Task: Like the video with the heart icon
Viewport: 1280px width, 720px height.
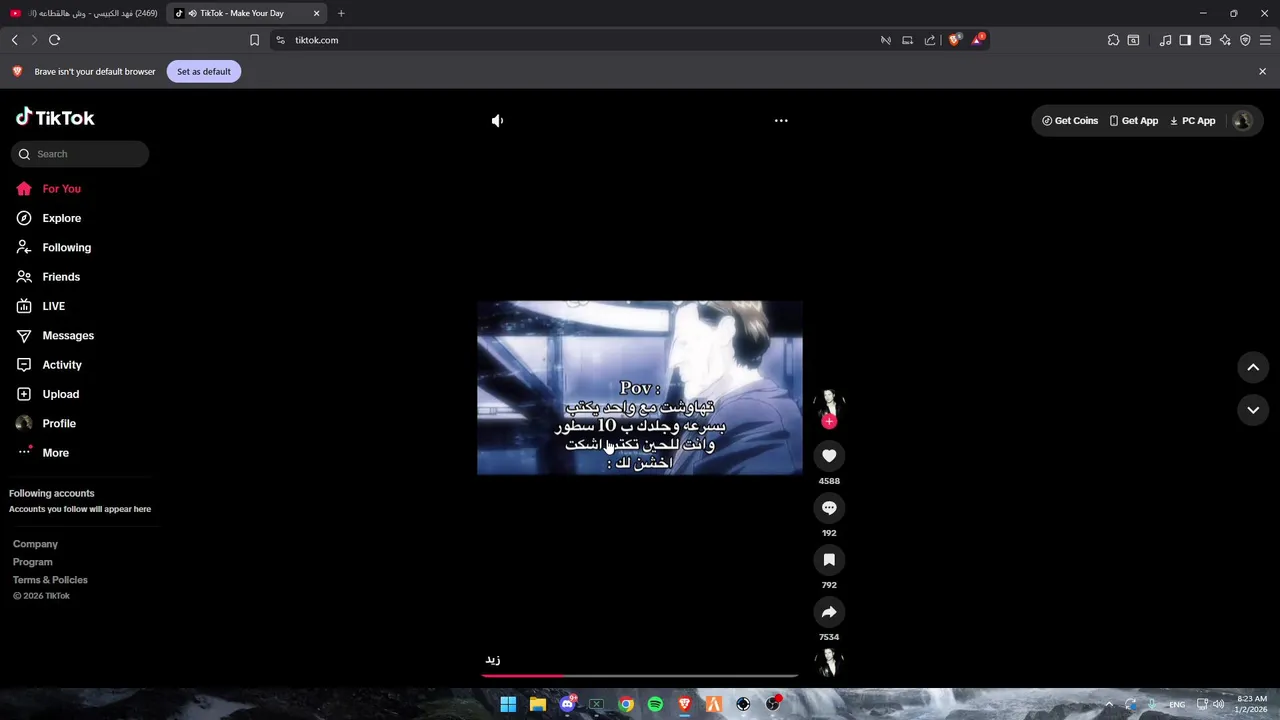Action: [829, 456]
